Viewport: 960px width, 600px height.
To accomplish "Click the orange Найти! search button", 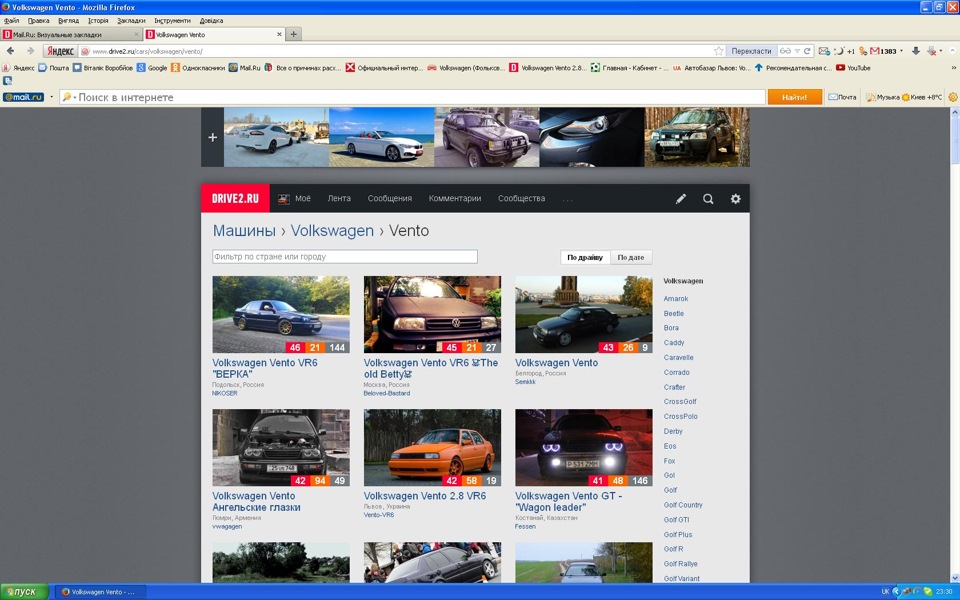I will point(795,97).
